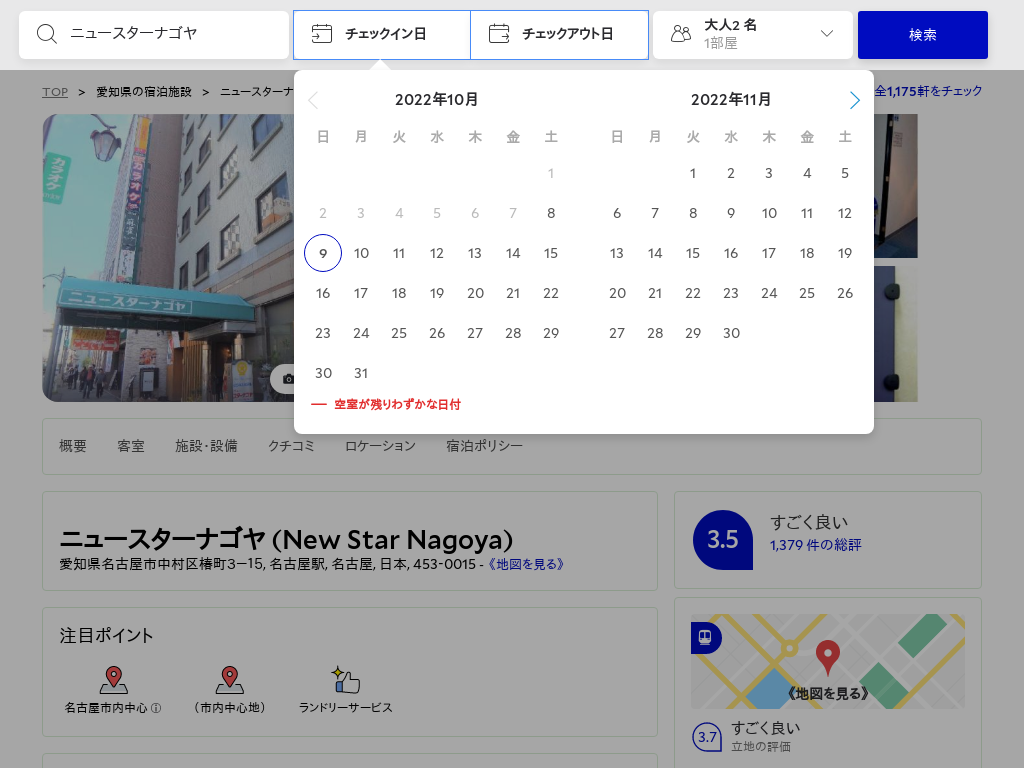This screenshot has height=768, width=1024.
Task: Click 《地図を見る》 link beside address
Action: (x=526, y=564)
